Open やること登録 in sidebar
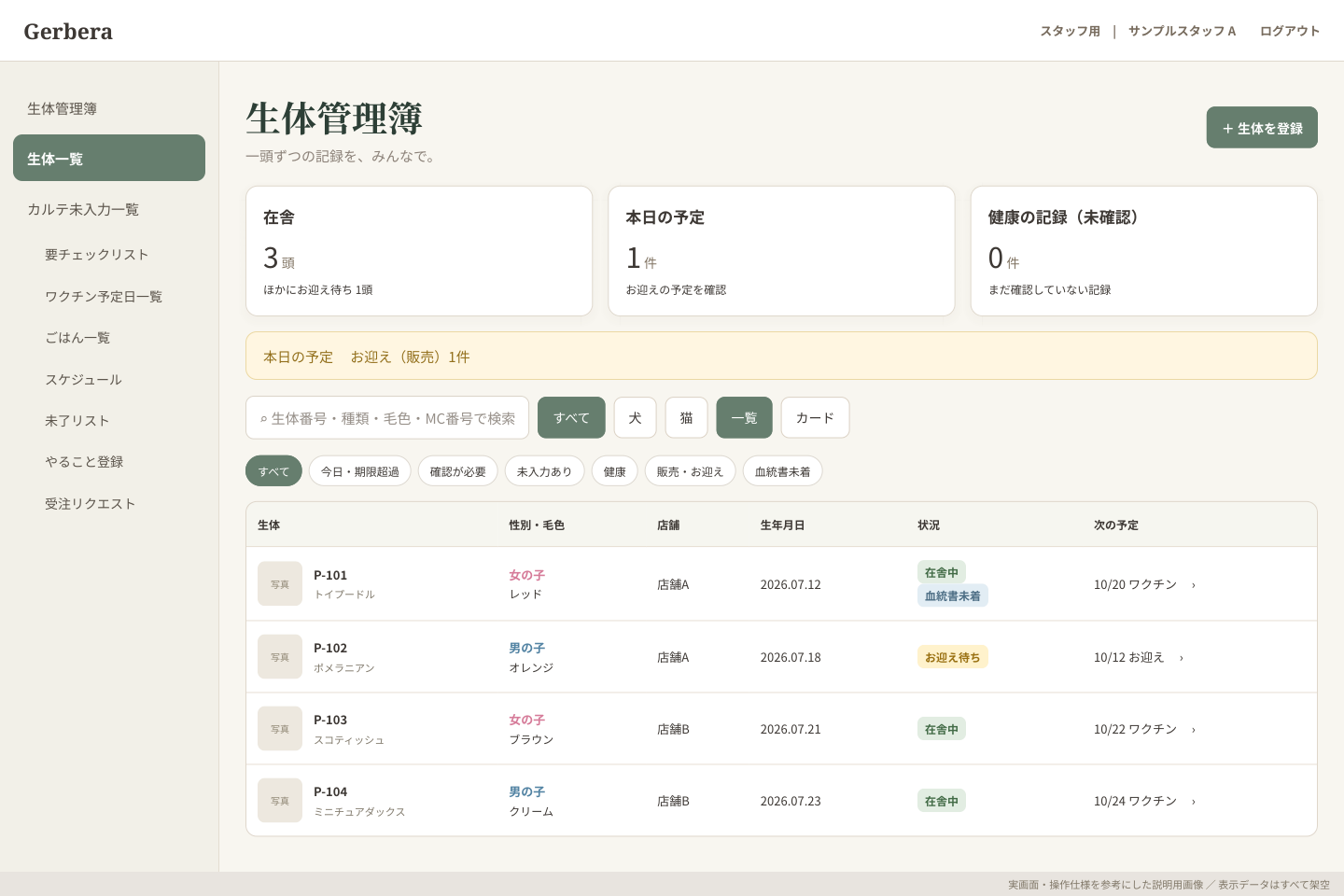This screenshot has width=1344, height=896. (84, 461)
